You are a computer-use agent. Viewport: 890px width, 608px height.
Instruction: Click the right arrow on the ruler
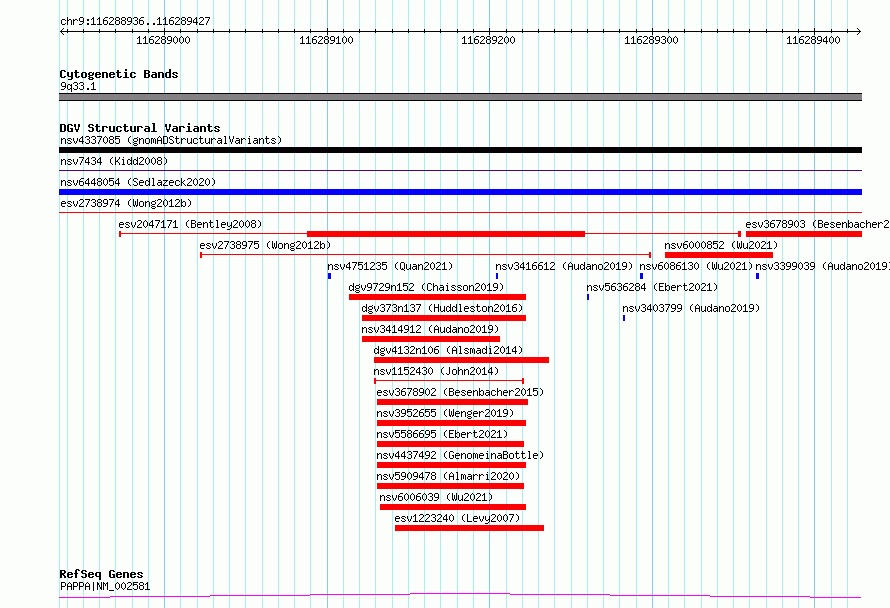858,31
